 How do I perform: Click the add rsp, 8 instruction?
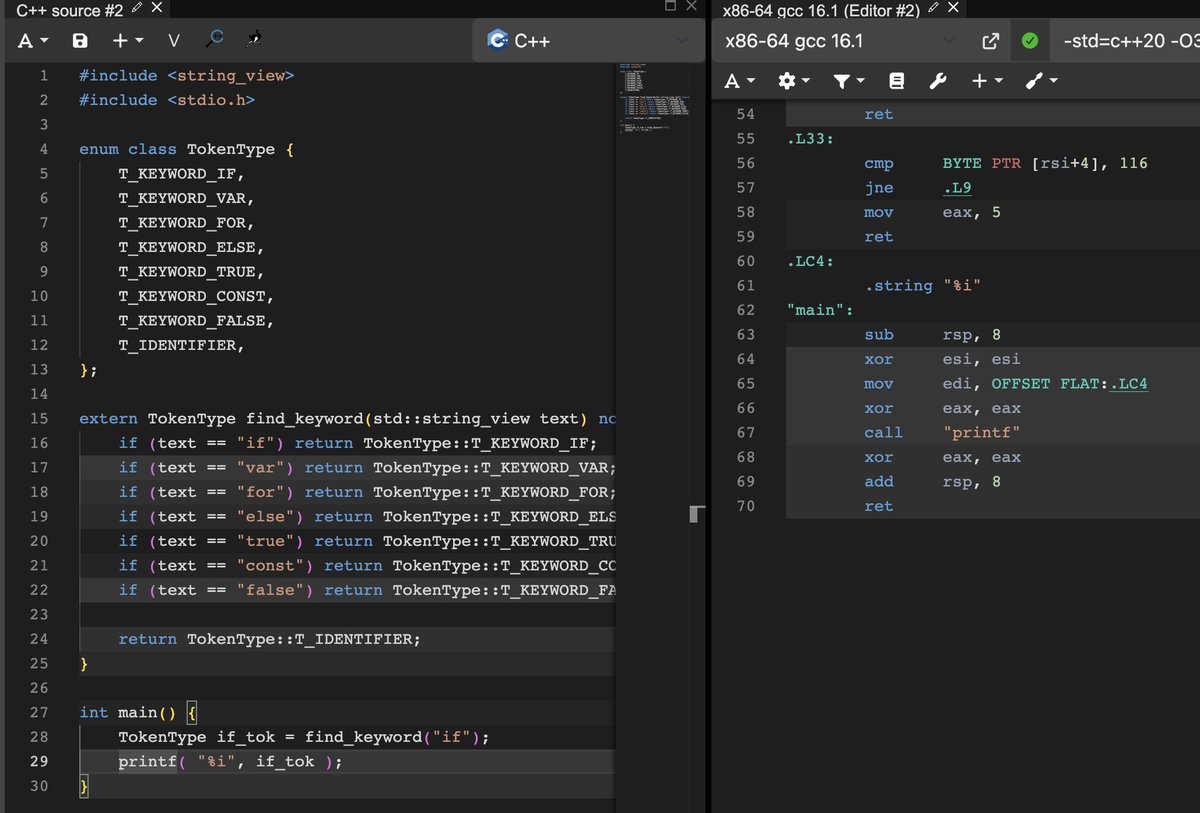[x=933, y=482]
